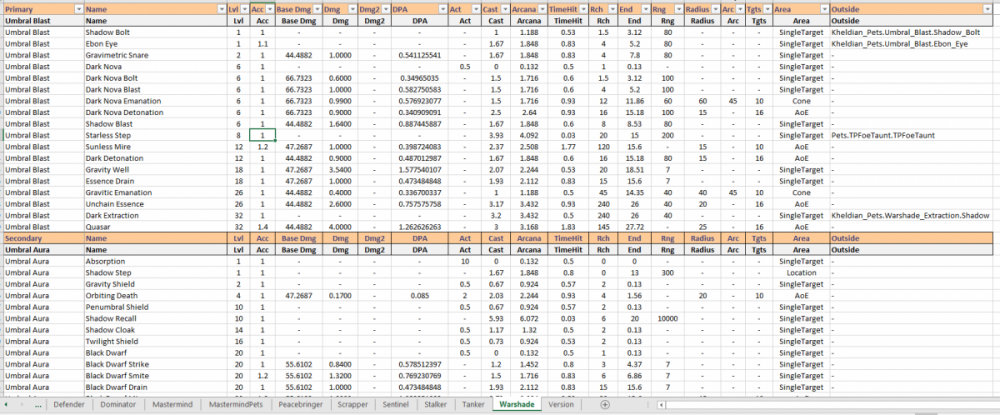Open the Primary column filter dropdown
This screenshot has height=415, width=1000.
tap(78, 8)
